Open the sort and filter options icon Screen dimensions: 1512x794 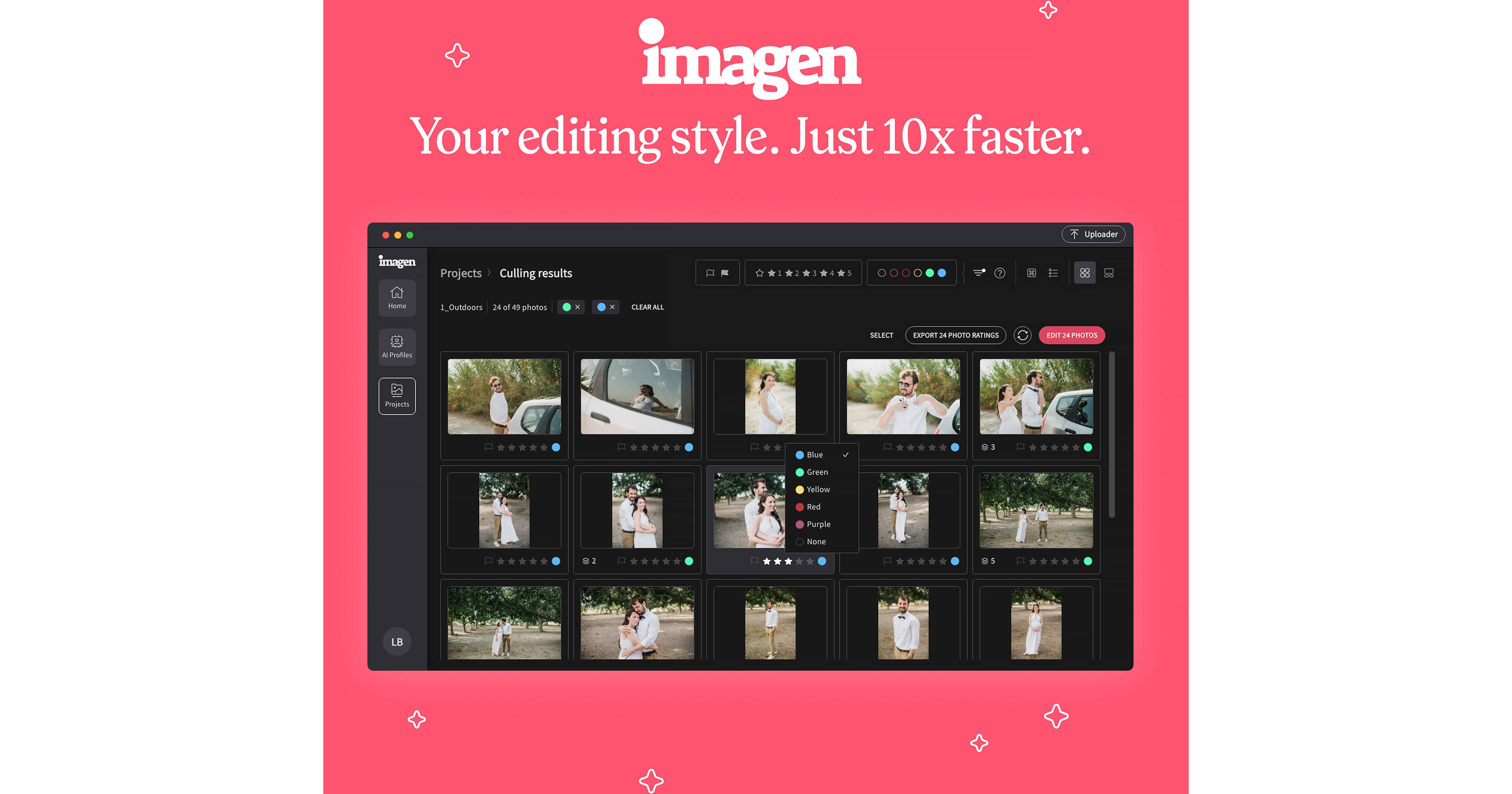click(x=979, y=273)
